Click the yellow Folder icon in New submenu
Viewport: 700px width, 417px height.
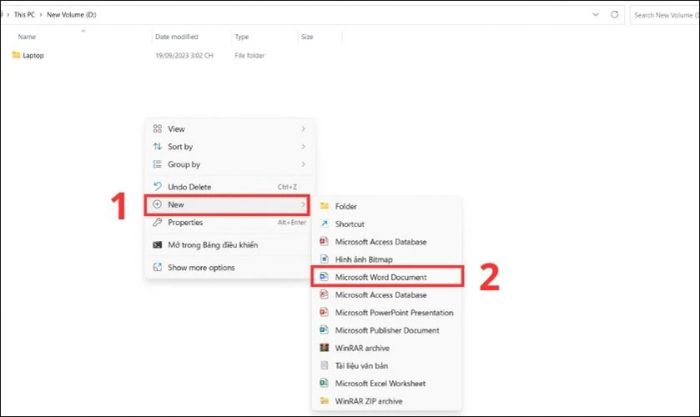(325, 206)
